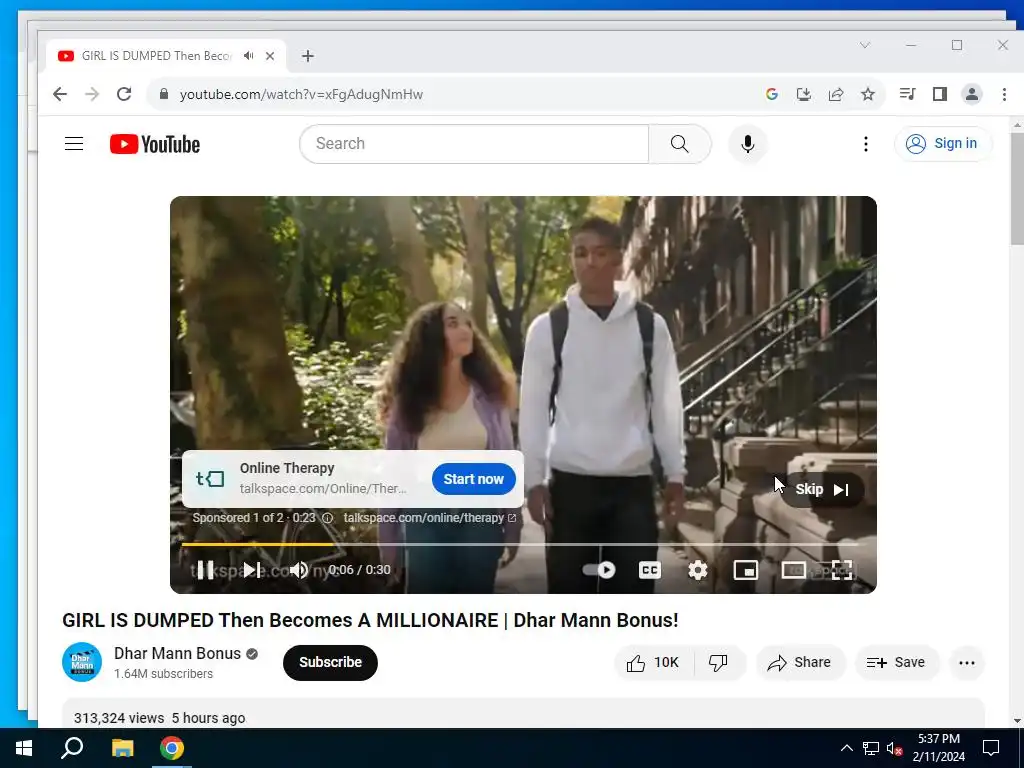The height and width of the screenshot is (768, 1024).
Task: Skip the ad
Action: coord(822,490)
